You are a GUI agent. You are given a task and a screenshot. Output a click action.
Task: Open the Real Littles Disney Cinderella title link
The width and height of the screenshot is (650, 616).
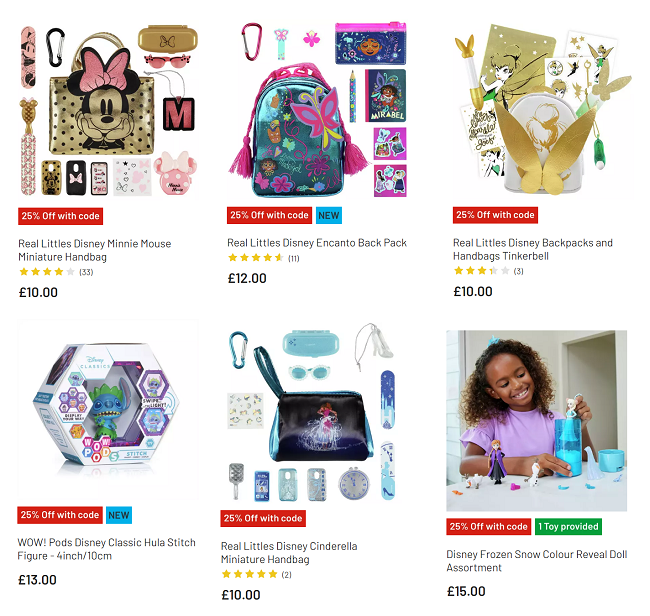289,553
